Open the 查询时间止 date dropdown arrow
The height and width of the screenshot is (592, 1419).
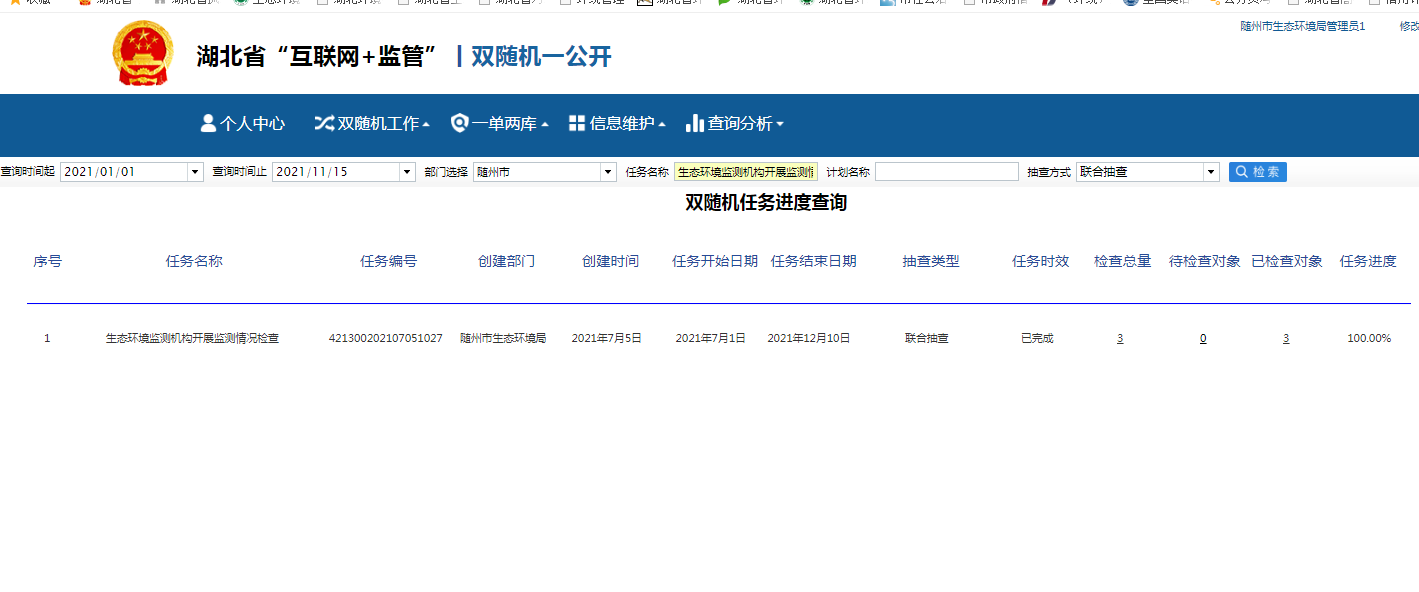point(406,172)
